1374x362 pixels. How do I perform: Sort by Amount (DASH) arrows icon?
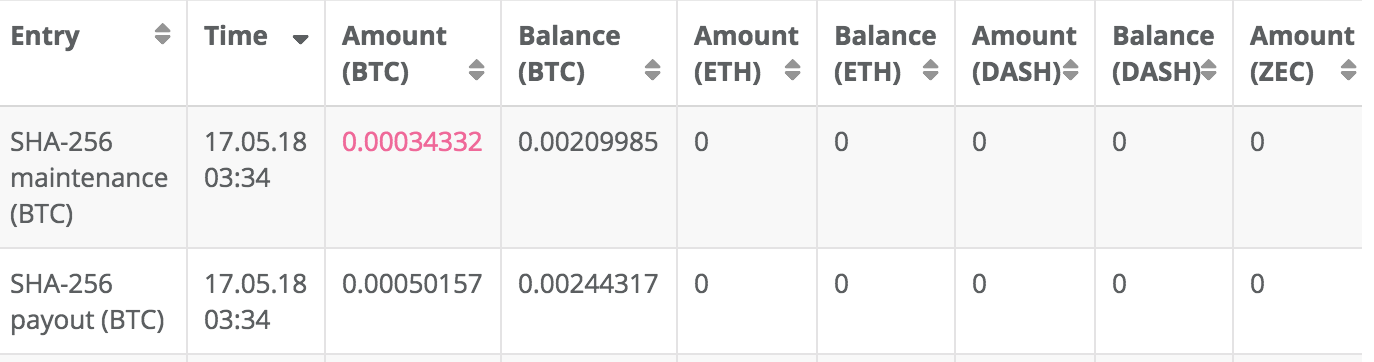click(1070, 71)
